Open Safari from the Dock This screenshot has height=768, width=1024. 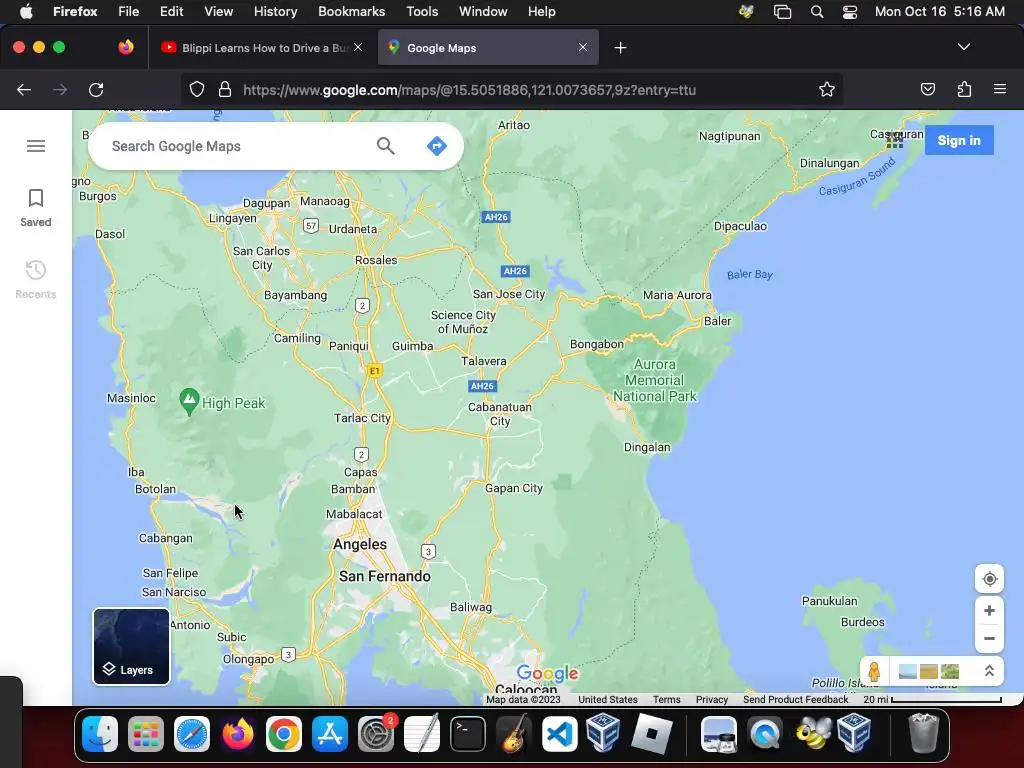coord(191,734)
